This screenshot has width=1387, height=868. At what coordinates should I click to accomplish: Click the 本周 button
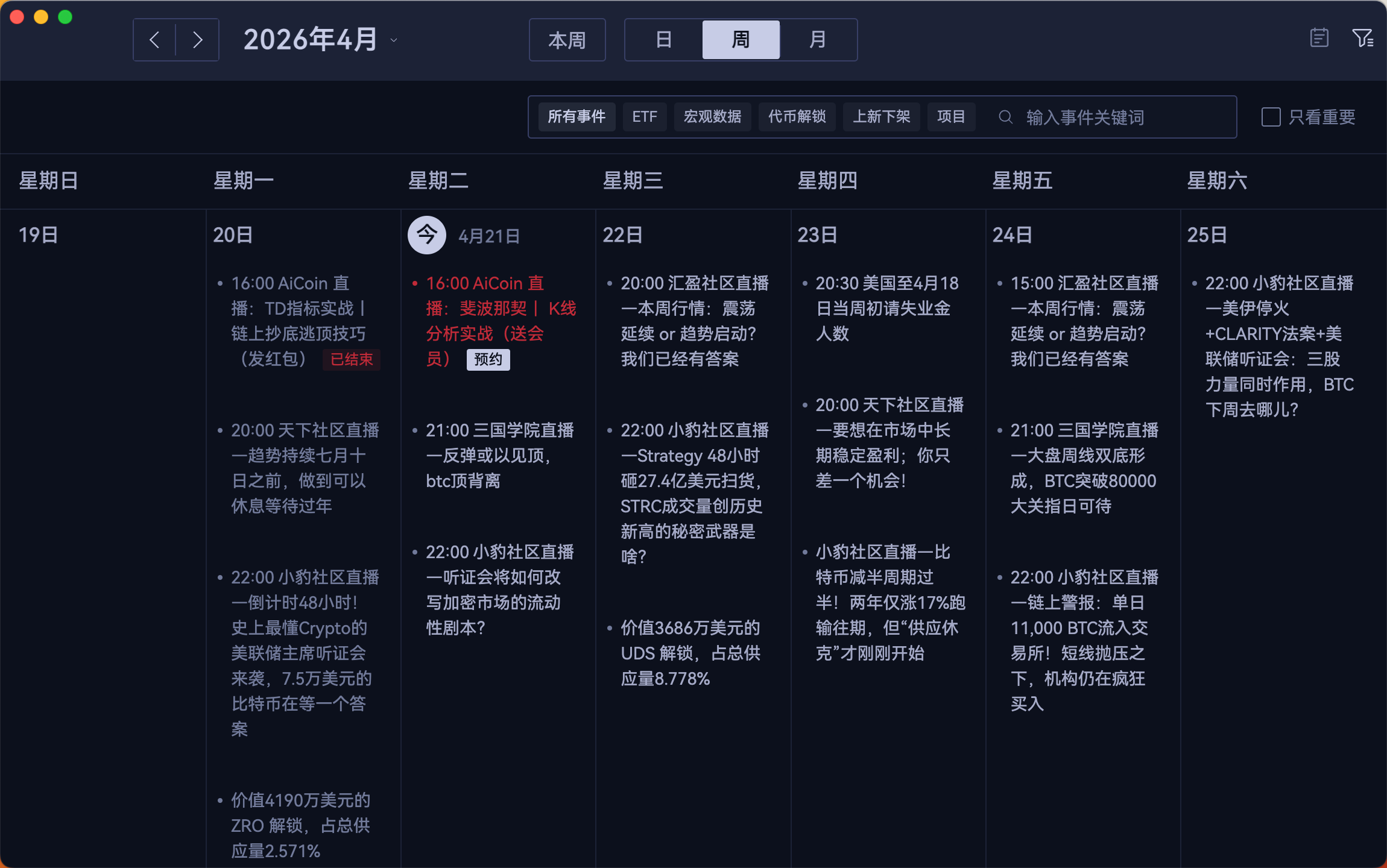point(567,40)
